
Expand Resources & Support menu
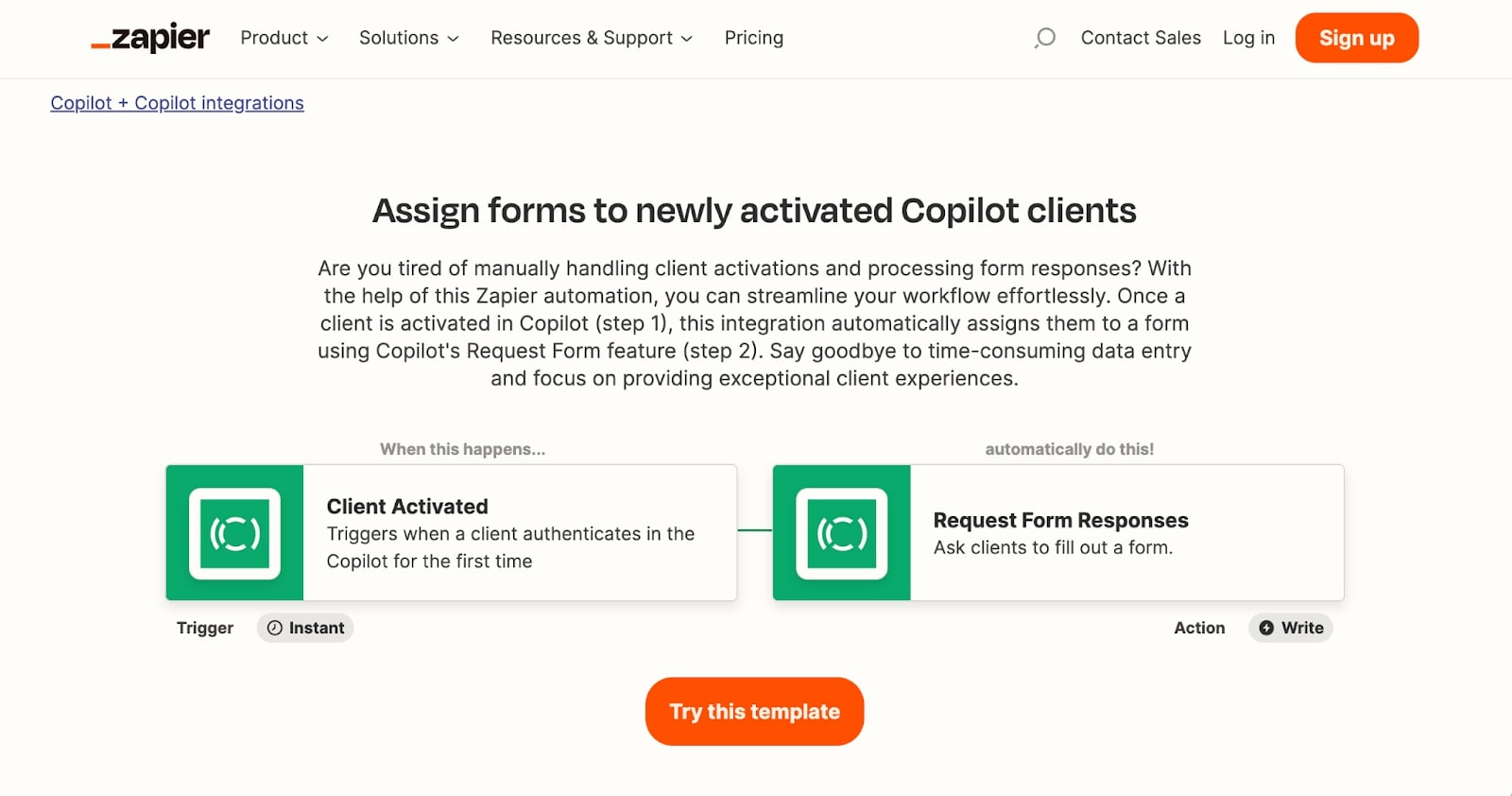[590, 38]
